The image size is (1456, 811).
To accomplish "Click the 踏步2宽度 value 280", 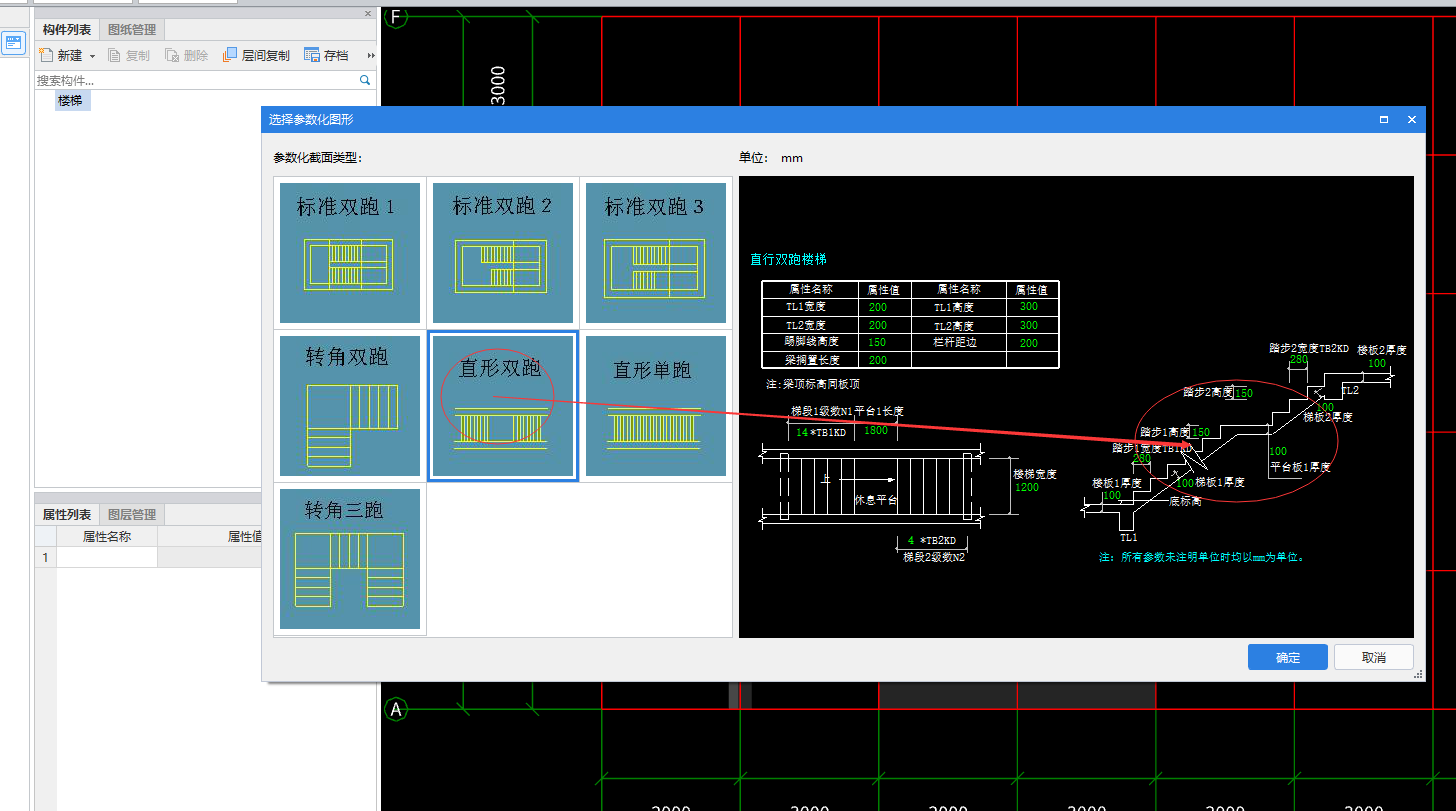I will (x=1299, y=359).
